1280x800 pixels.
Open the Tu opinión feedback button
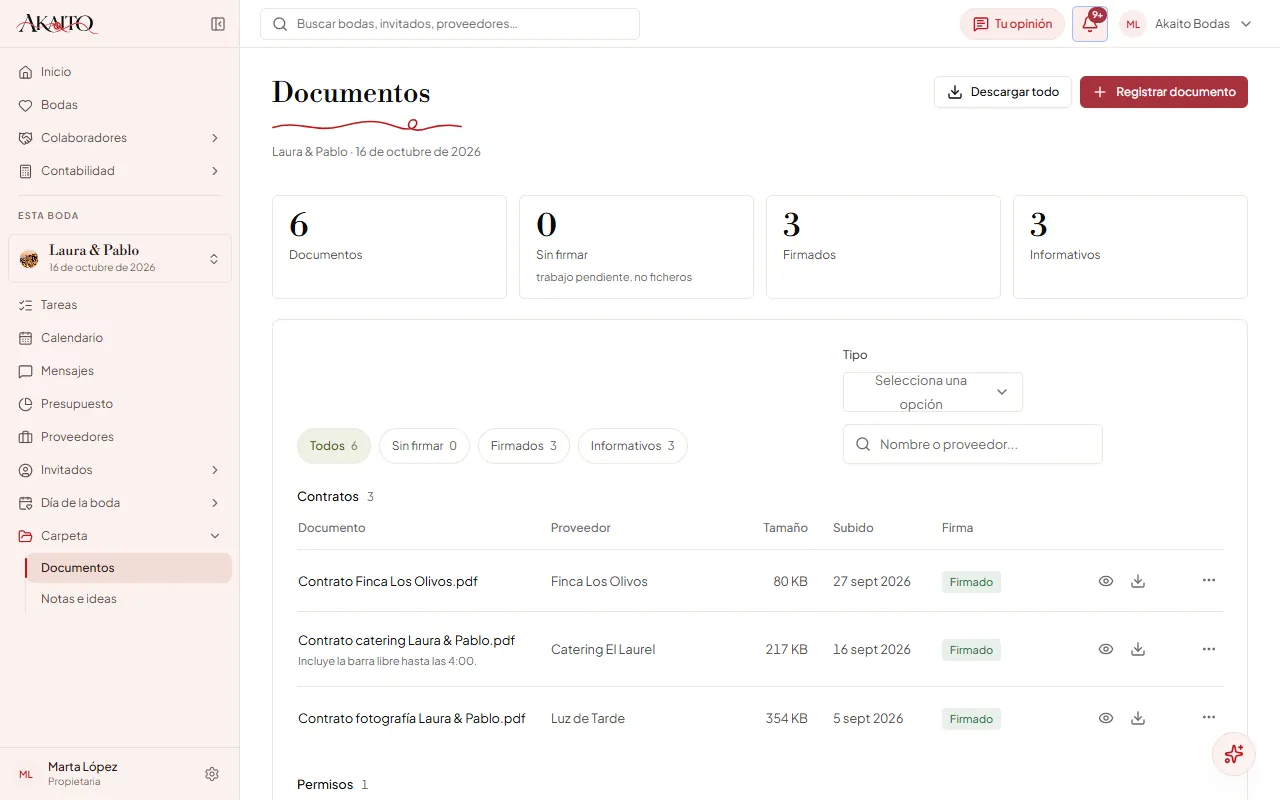coord(1012,24)
